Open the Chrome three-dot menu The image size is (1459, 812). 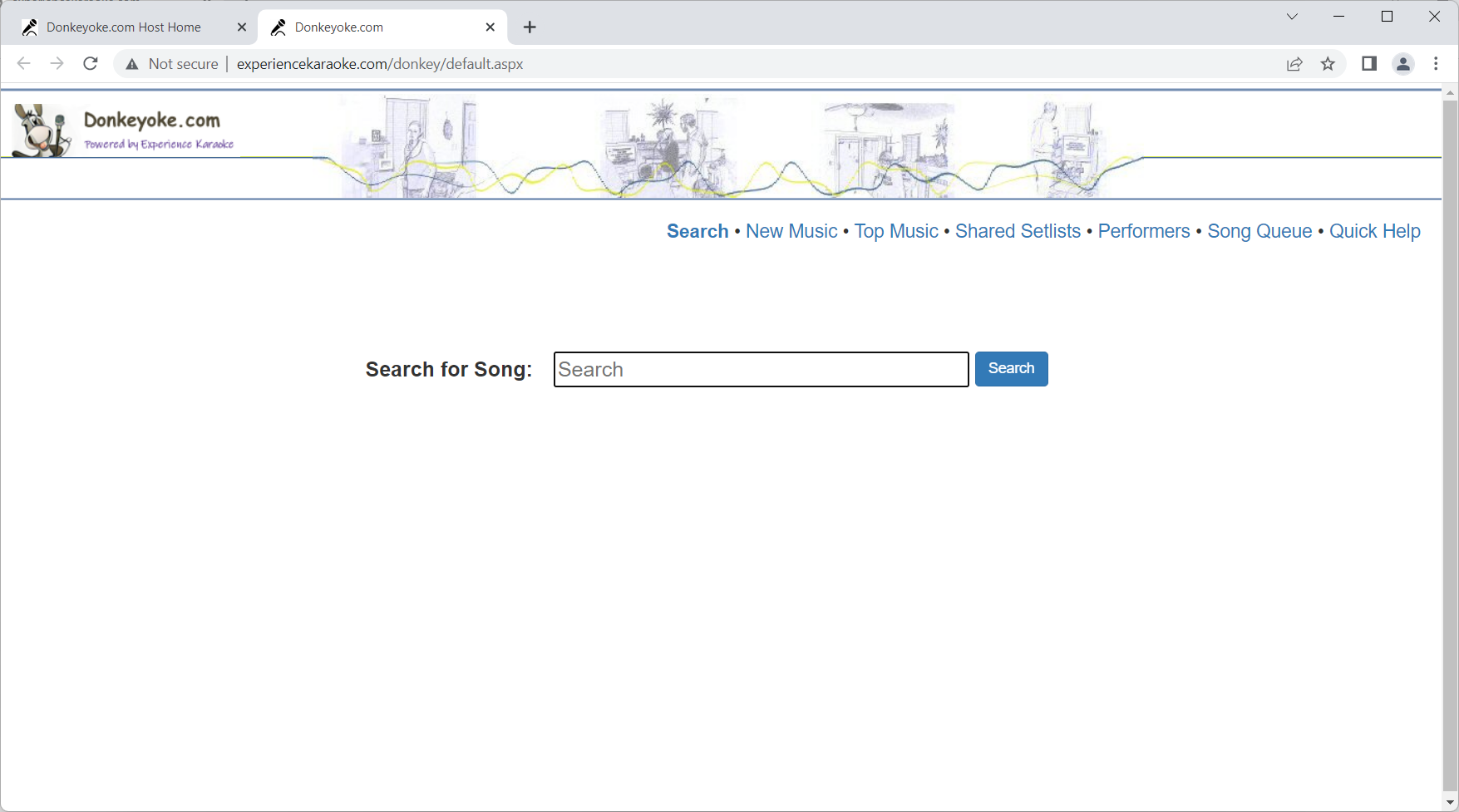coord(1436,64)
